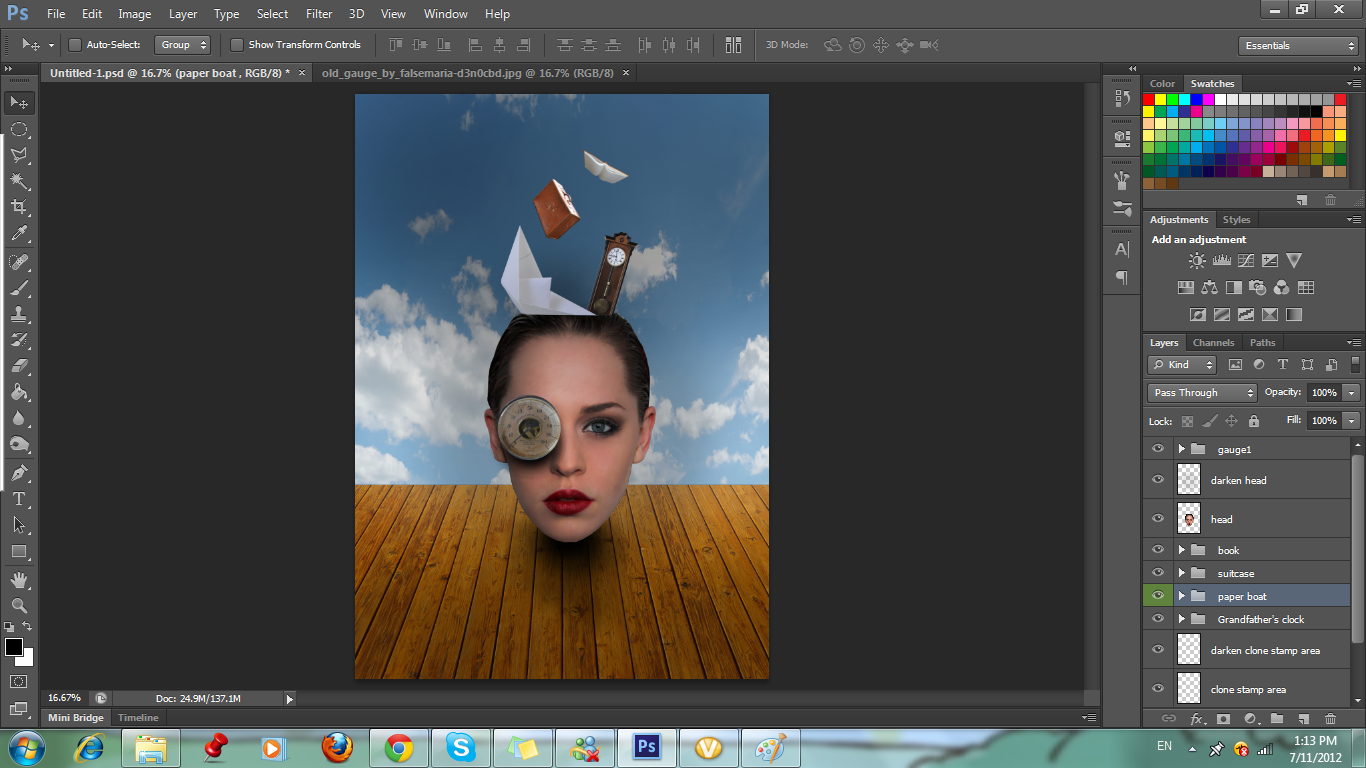Viewport: 1366px width, 768px height.
Task: Enable Show Transform Controls checkbox
Action: click(237, 45)
